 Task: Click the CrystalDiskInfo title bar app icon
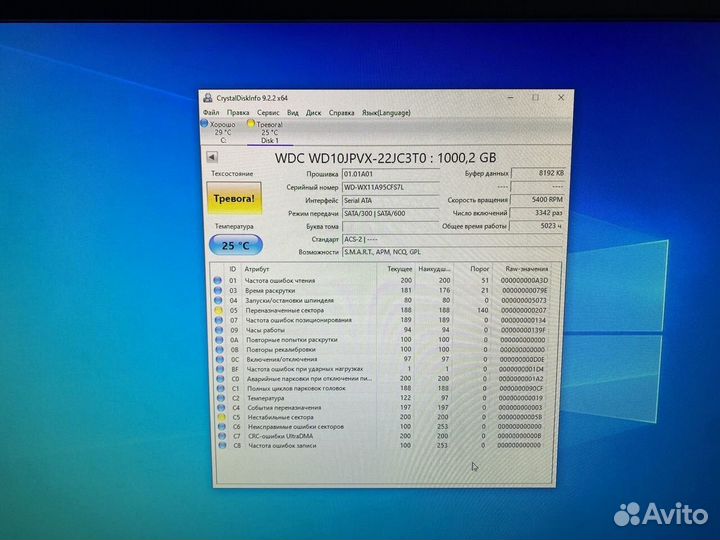click(x=208, y=98)
